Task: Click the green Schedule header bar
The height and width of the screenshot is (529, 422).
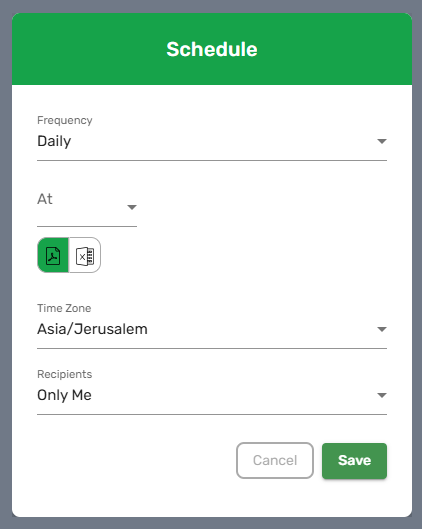Action: click(212, 49)
